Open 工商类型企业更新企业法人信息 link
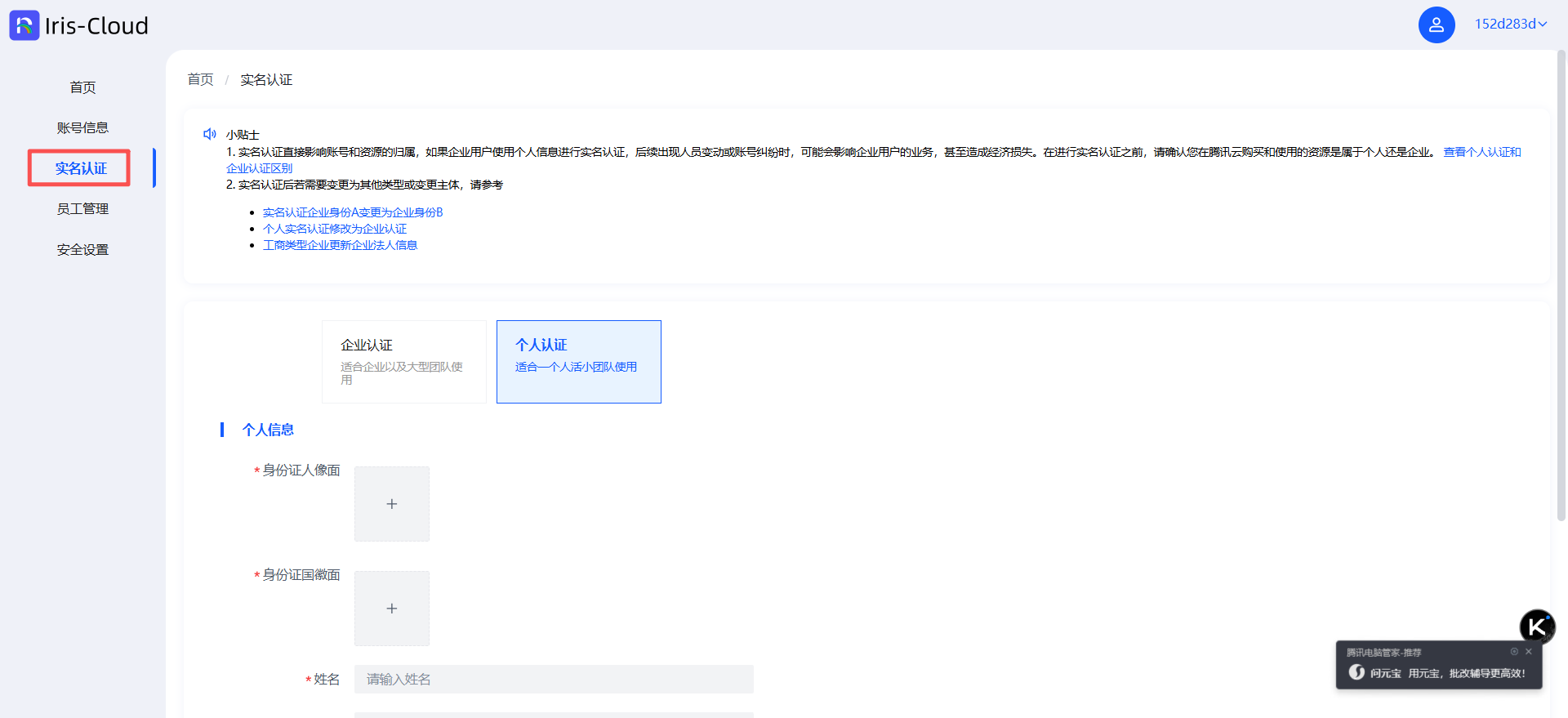This screenshot has width=1568, height=718. coord(340,245)
